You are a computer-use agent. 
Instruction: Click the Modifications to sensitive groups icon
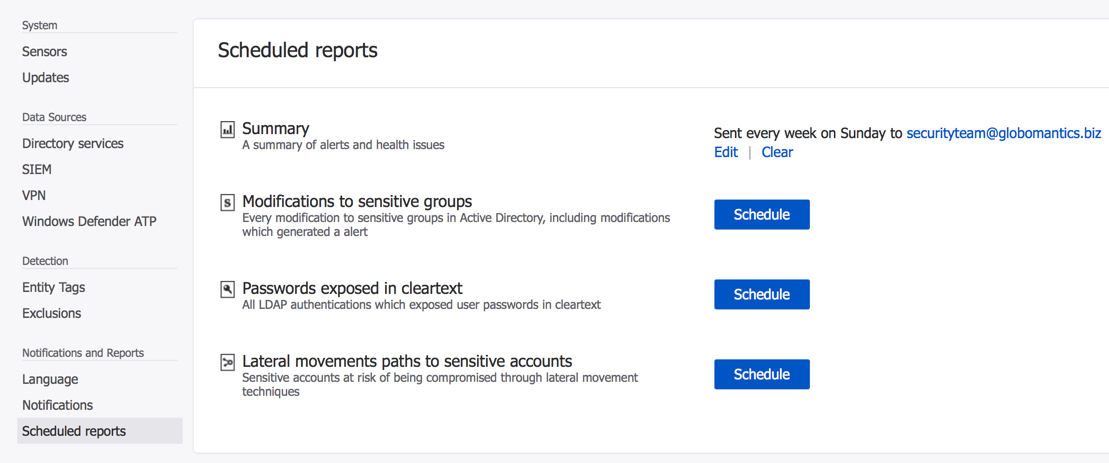coord(227,202)
